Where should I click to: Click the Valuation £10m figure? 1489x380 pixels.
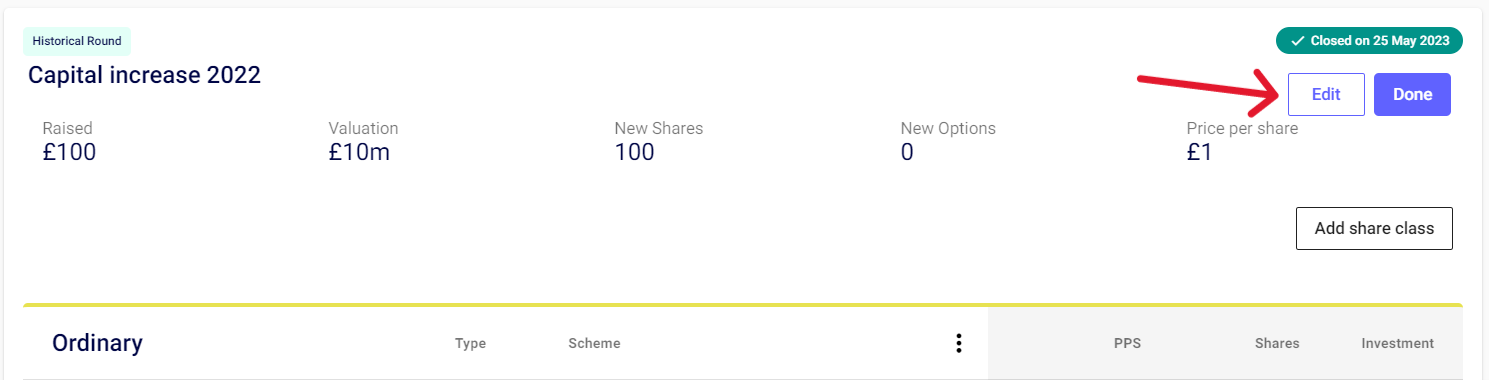coord(359,152)
